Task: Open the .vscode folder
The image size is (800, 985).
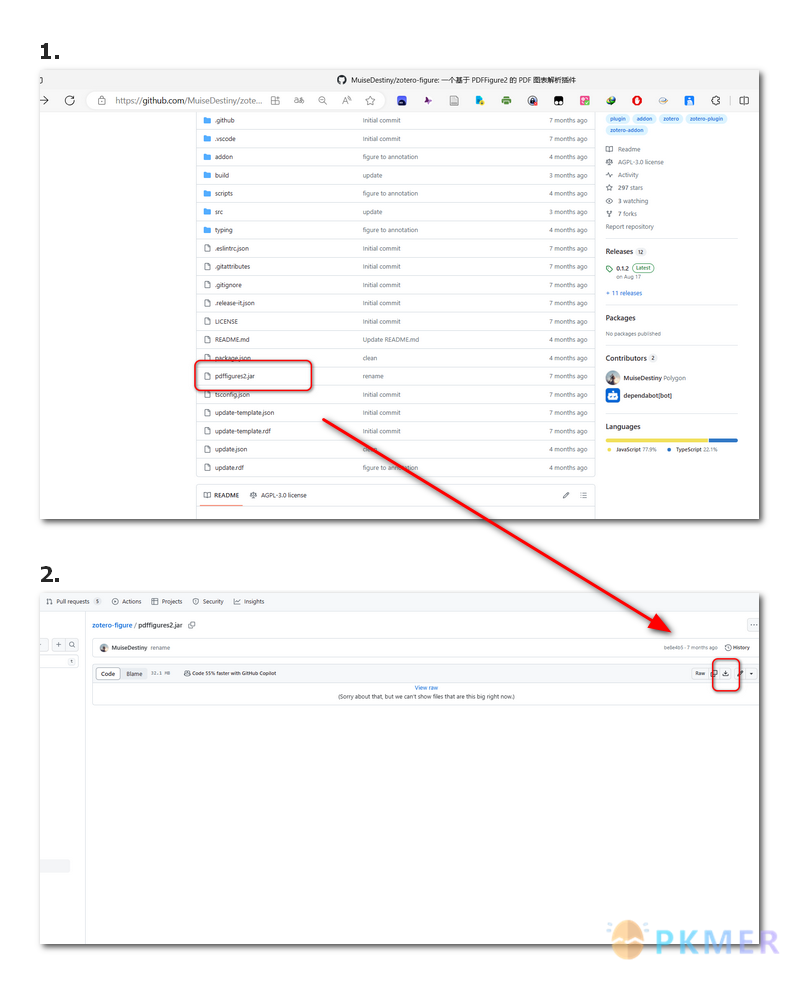Action: pyautogui.click(x=225, y=138)
